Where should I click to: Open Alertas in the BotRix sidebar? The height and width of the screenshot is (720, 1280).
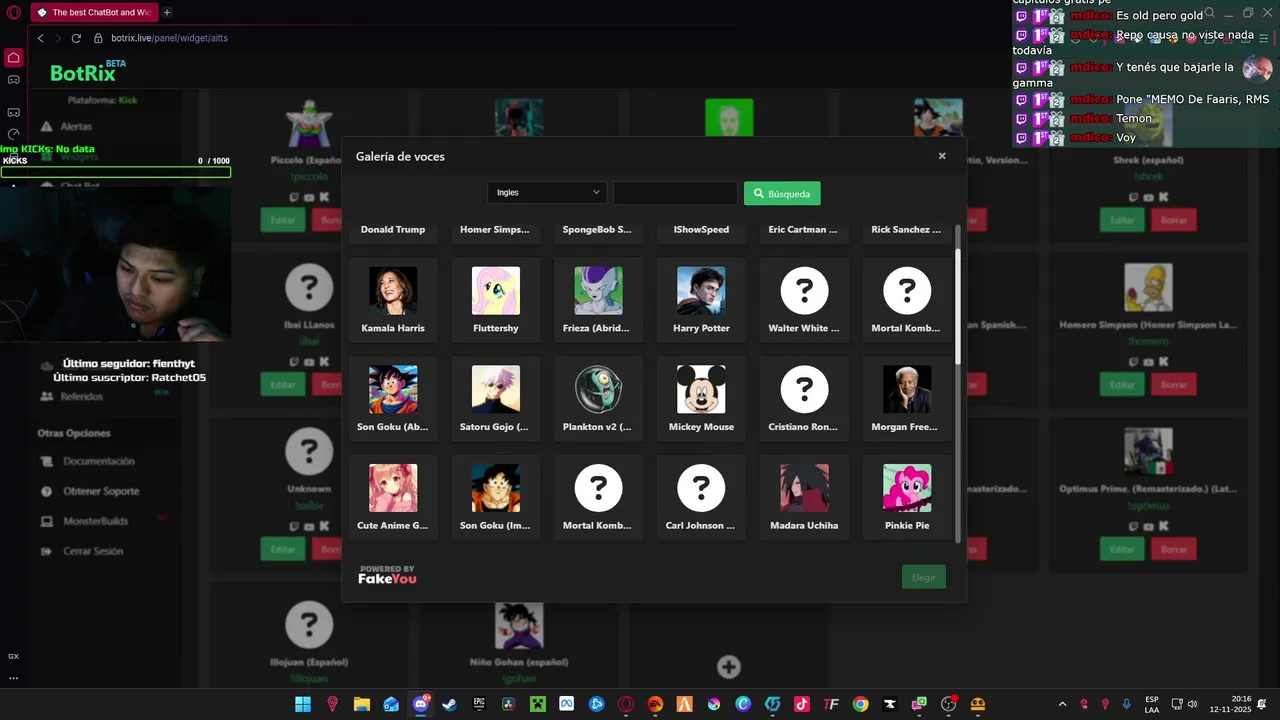pyautogui.click(x=76, y=127)
